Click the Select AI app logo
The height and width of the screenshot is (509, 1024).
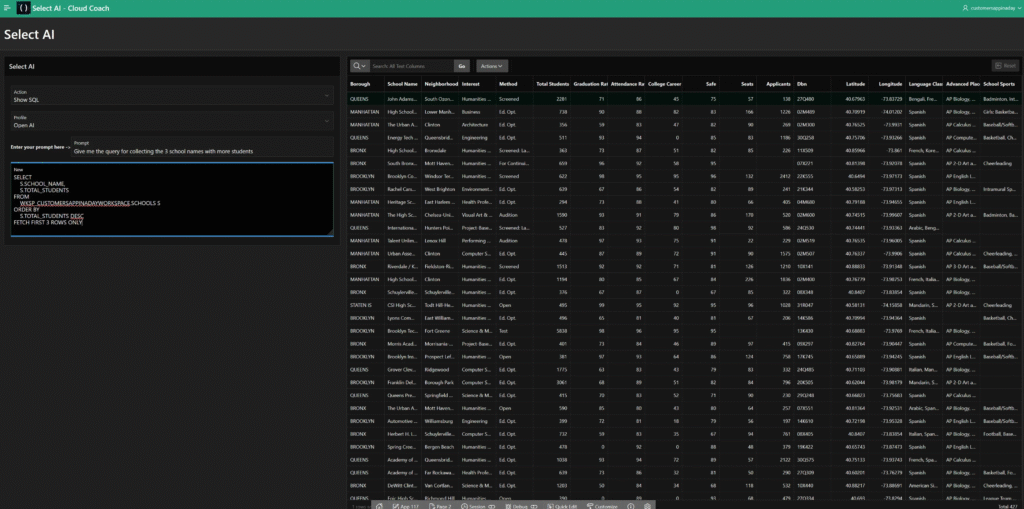coord(23,8)
